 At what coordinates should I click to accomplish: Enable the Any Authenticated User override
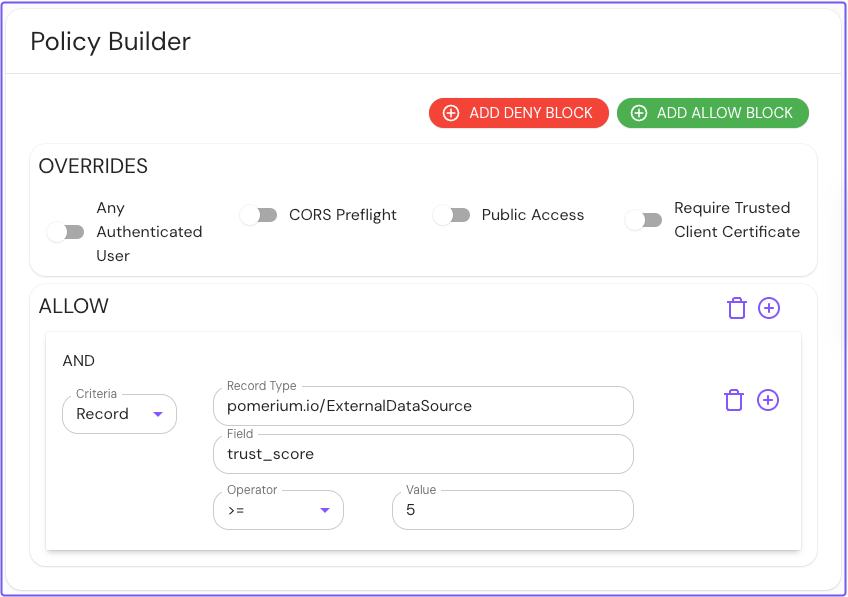pyautogui.click(x=66, y=231)
